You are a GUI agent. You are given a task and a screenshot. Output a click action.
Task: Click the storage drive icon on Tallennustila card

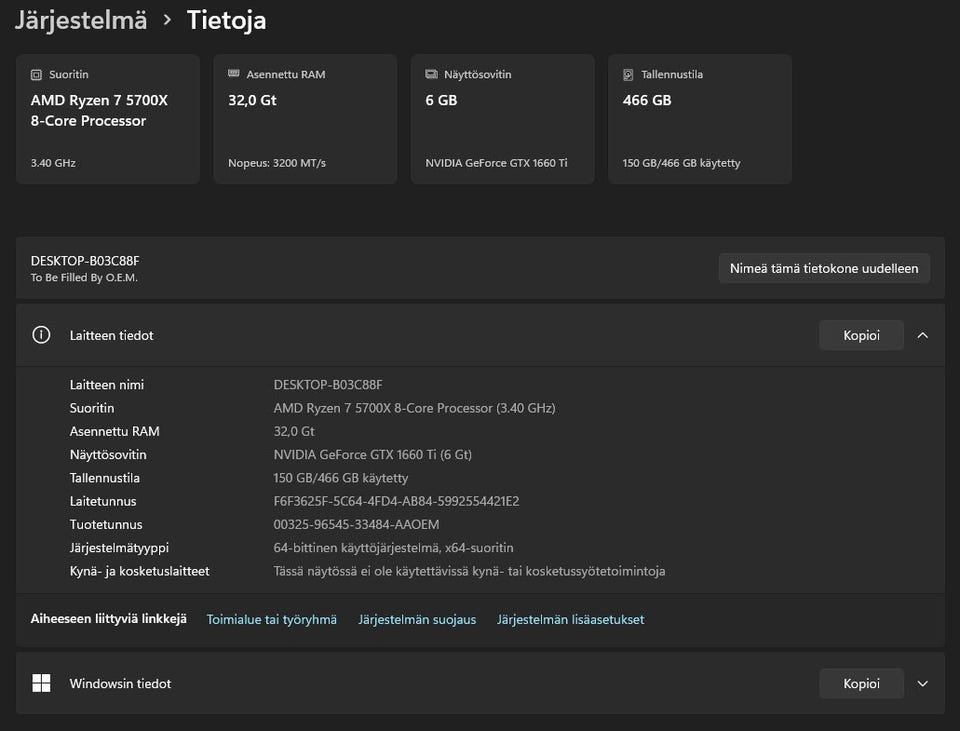(628, 75)
